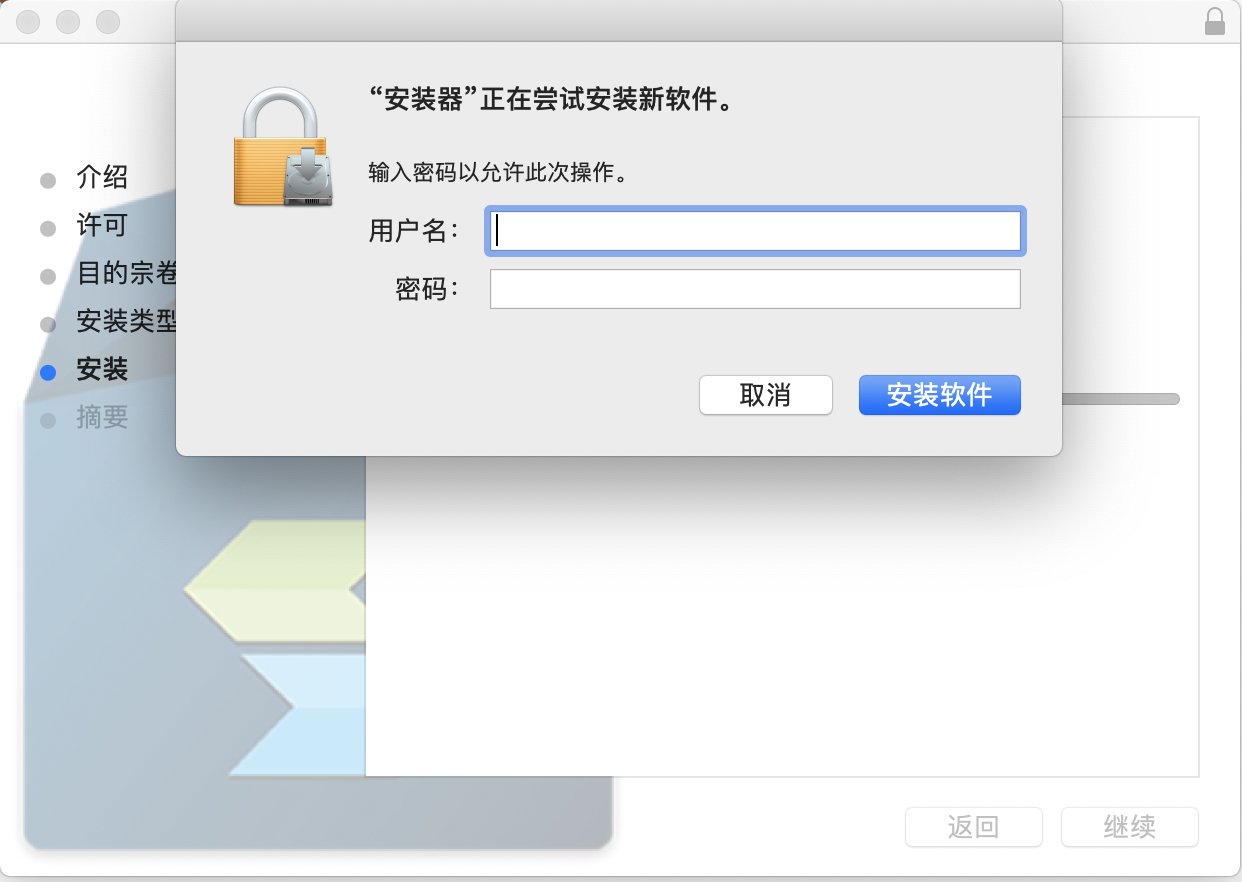Proceed with the 继续 button

[1130, 827]
